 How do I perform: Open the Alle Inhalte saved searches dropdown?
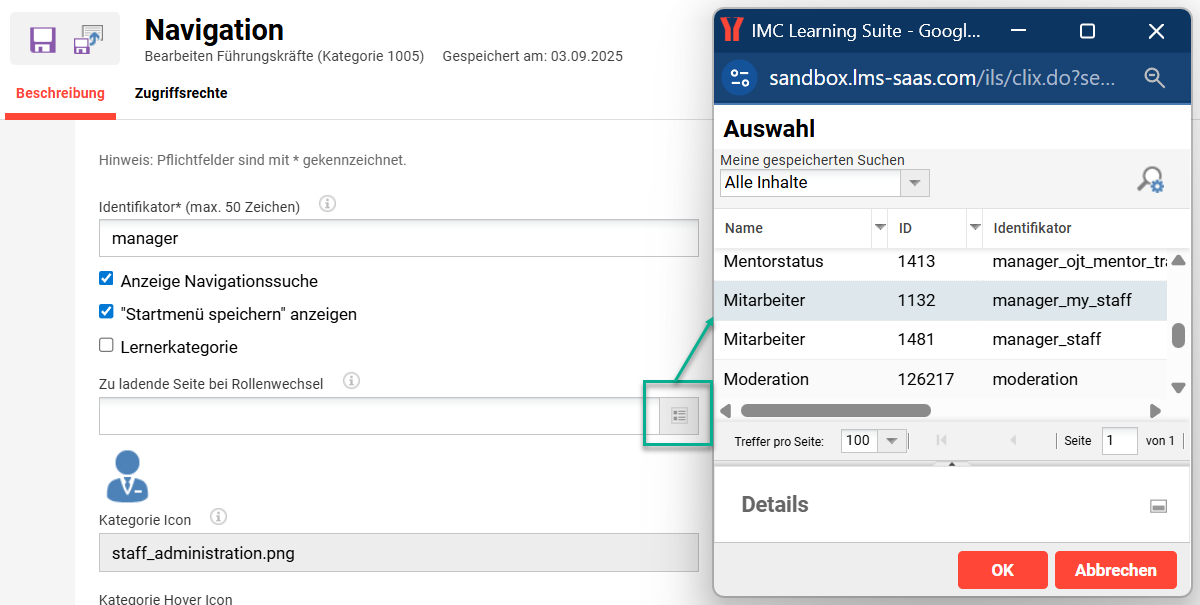pos(915,183)
